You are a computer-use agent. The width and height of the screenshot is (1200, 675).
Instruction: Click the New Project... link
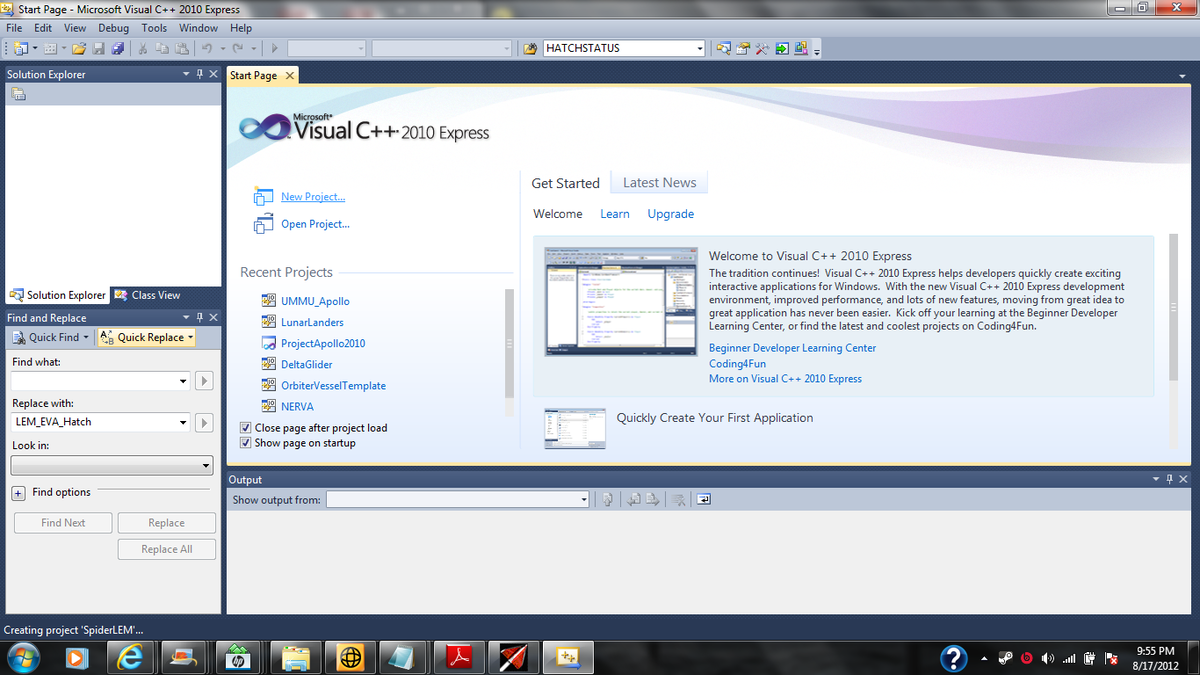point(313,197)
